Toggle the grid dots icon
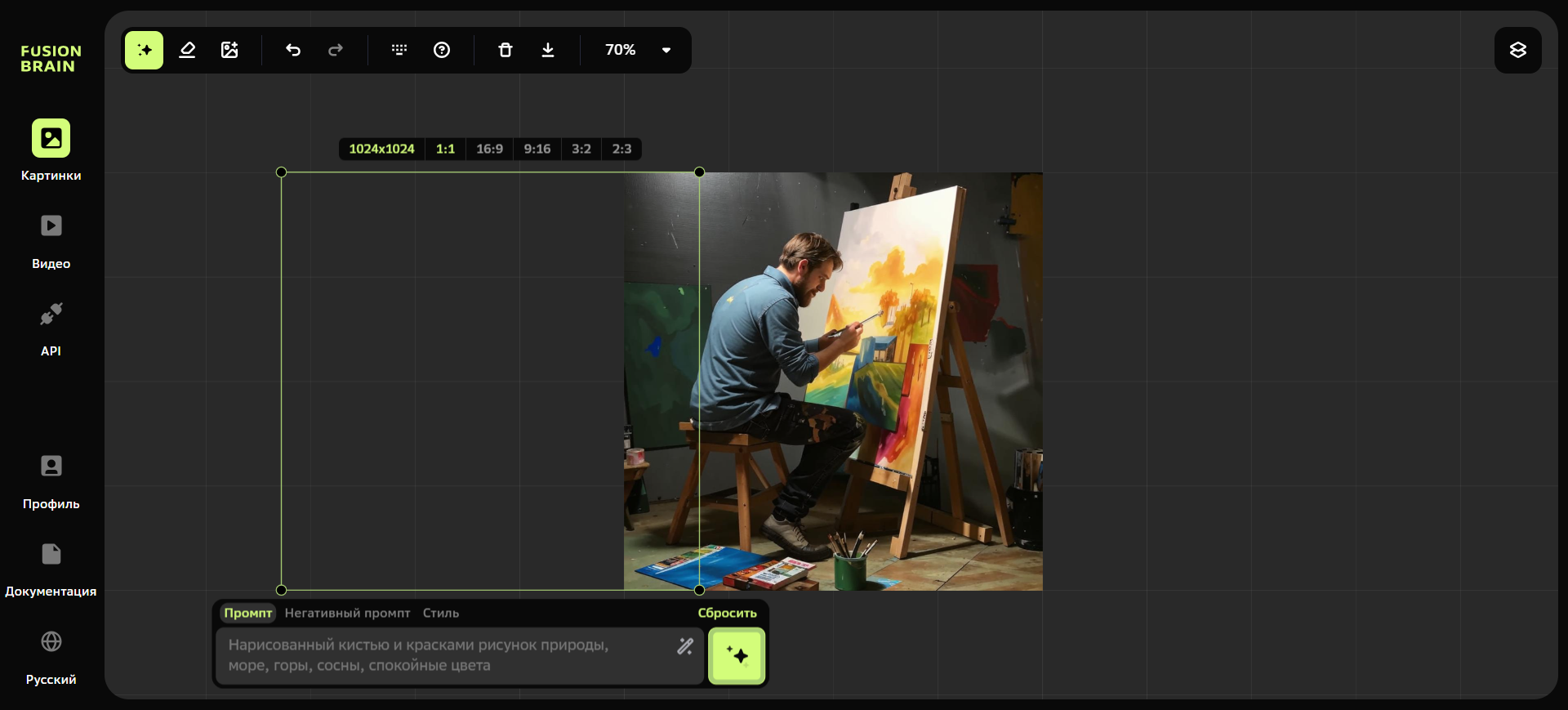Screen dimensions: 1568x710 tap(399, 51)
